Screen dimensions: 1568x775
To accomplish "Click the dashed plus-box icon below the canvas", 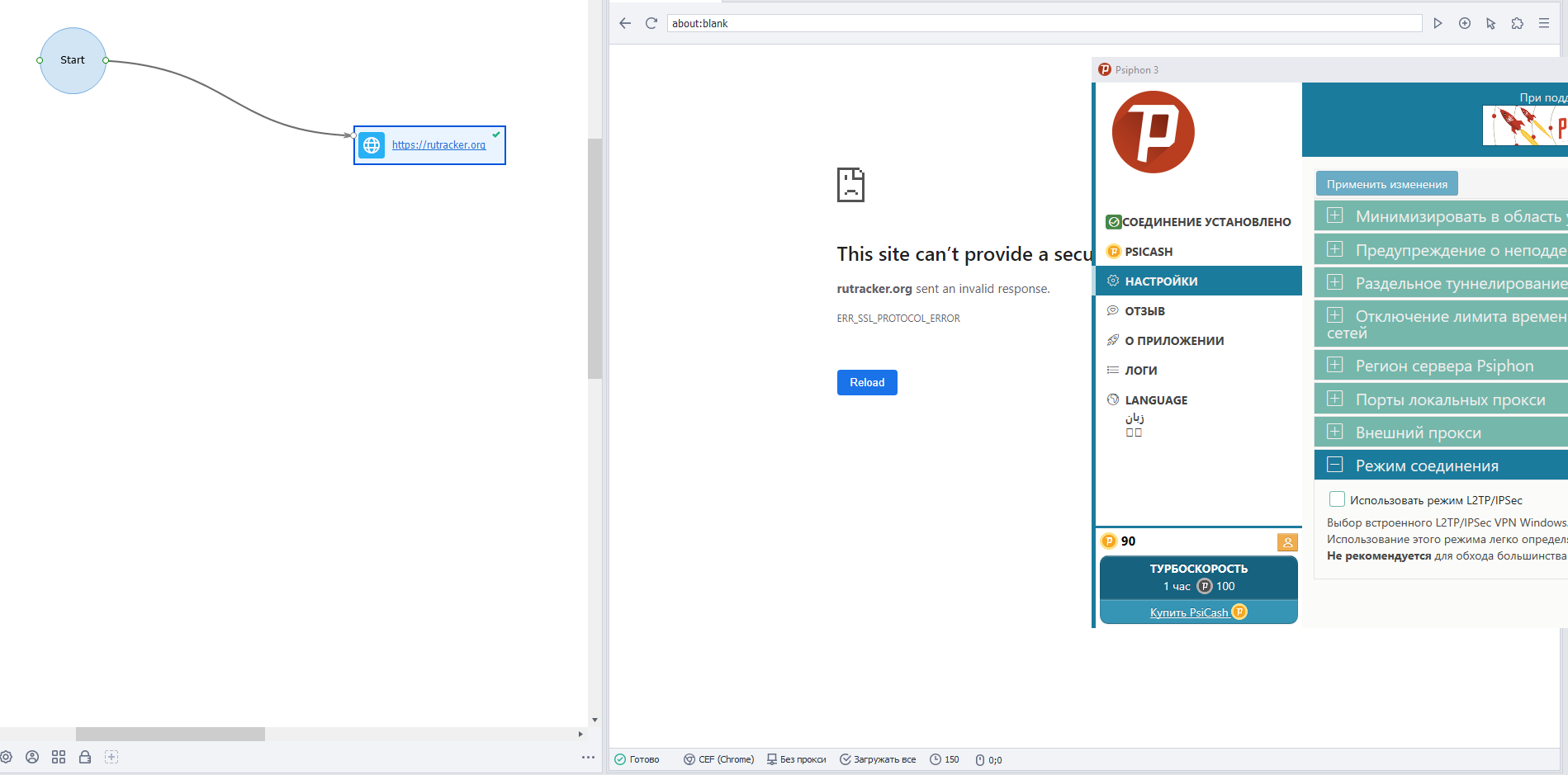I will pos(111,757).
